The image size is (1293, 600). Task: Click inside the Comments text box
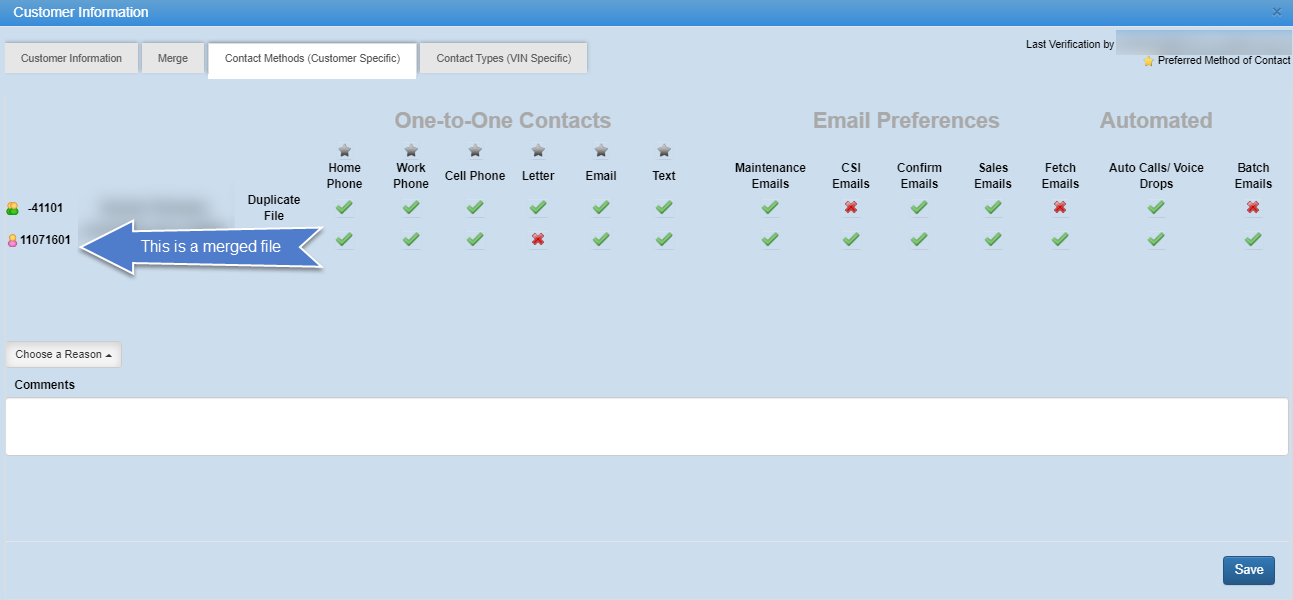[646, 426]
